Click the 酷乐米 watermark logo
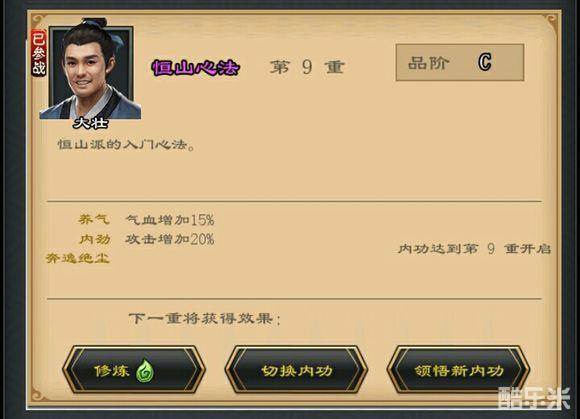The image size is (580, 419). (534, 398)
